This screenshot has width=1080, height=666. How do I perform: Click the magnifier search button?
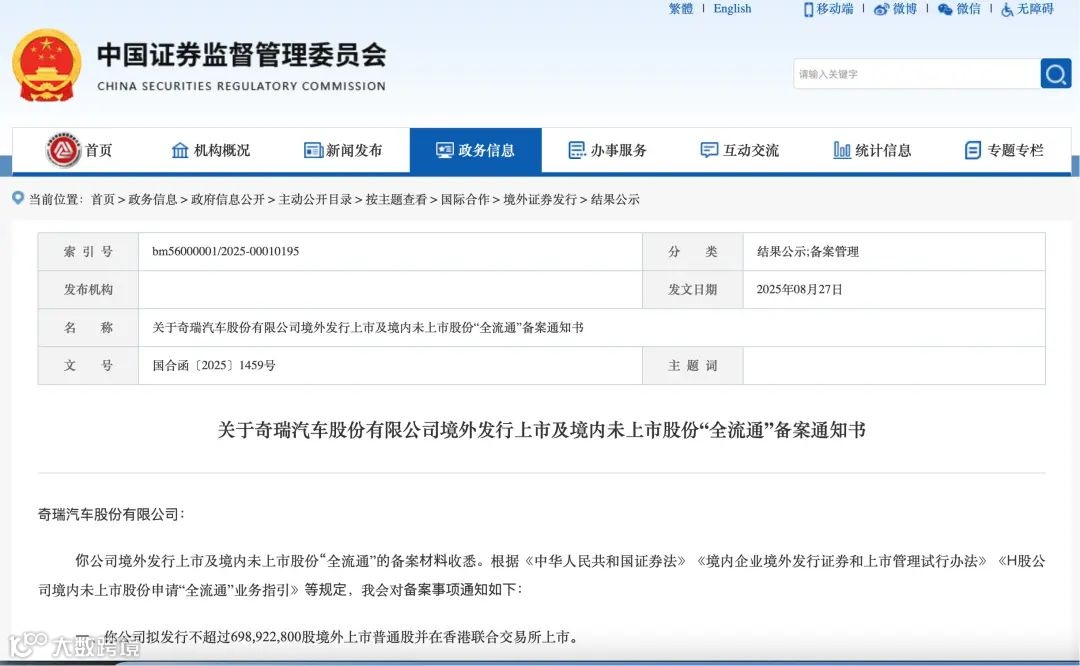point(1055,74)
